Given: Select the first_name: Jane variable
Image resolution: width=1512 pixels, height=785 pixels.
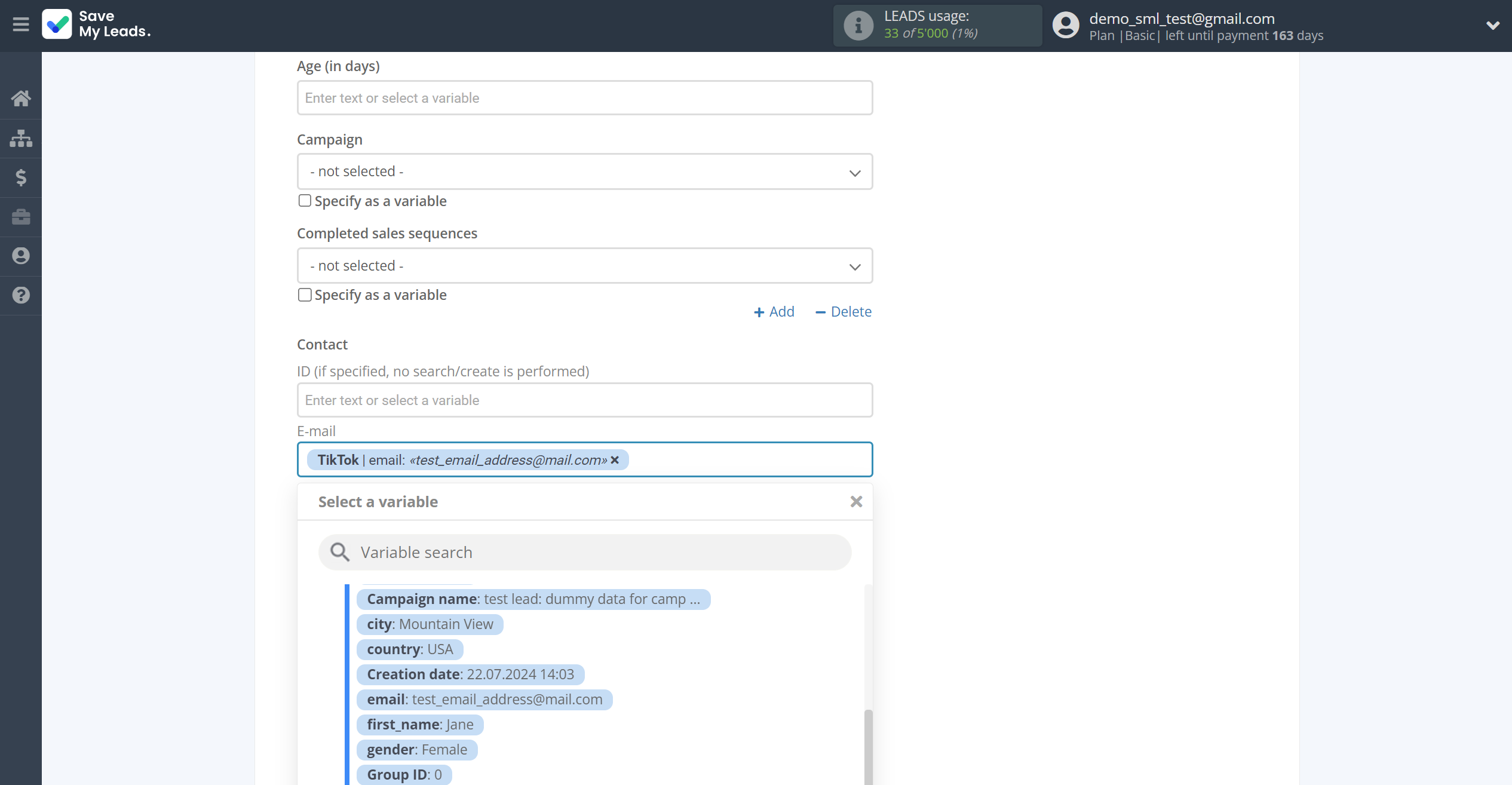Looking at the screenshot, I should point(420,725).
